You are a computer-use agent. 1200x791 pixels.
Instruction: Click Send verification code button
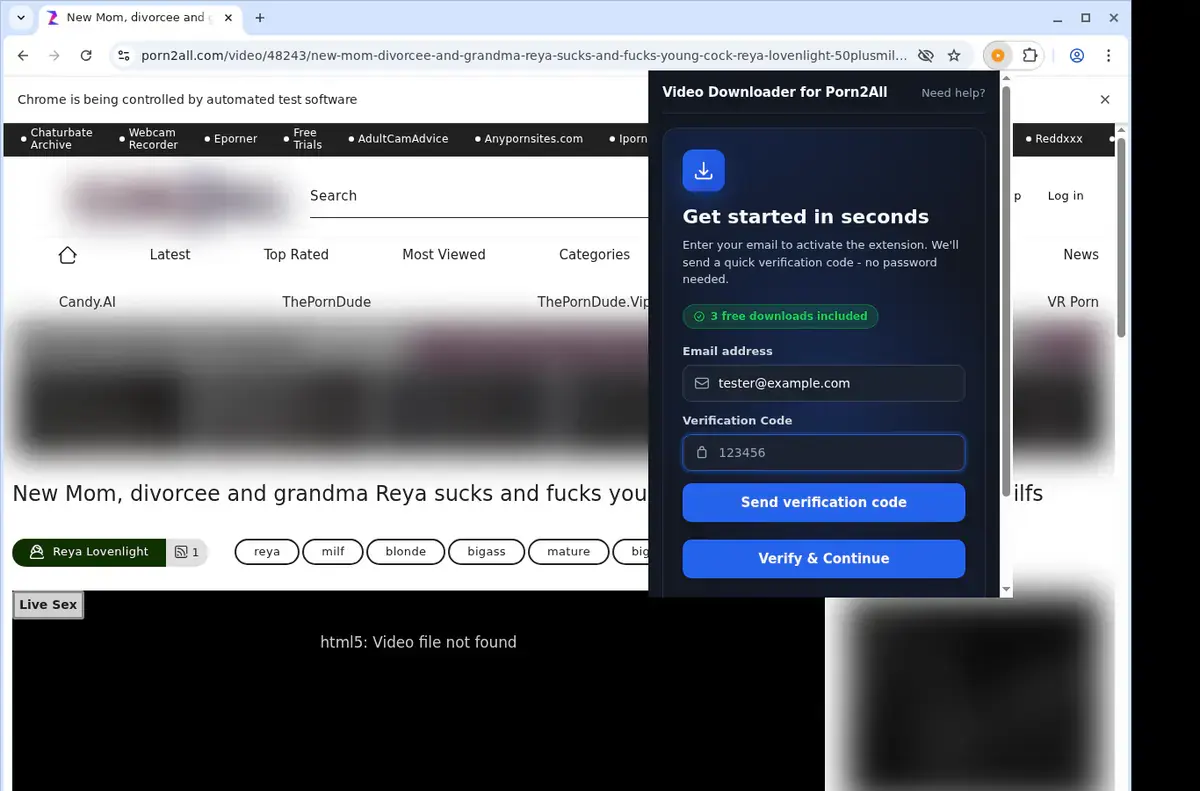coord(823,502)
